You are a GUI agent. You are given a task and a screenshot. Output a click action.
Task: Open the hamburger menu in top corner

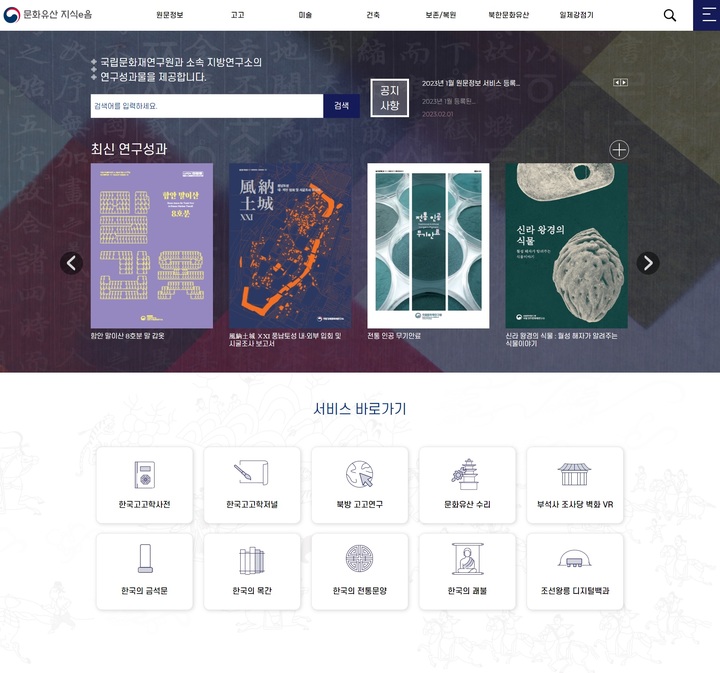click(x=707, y=15)
